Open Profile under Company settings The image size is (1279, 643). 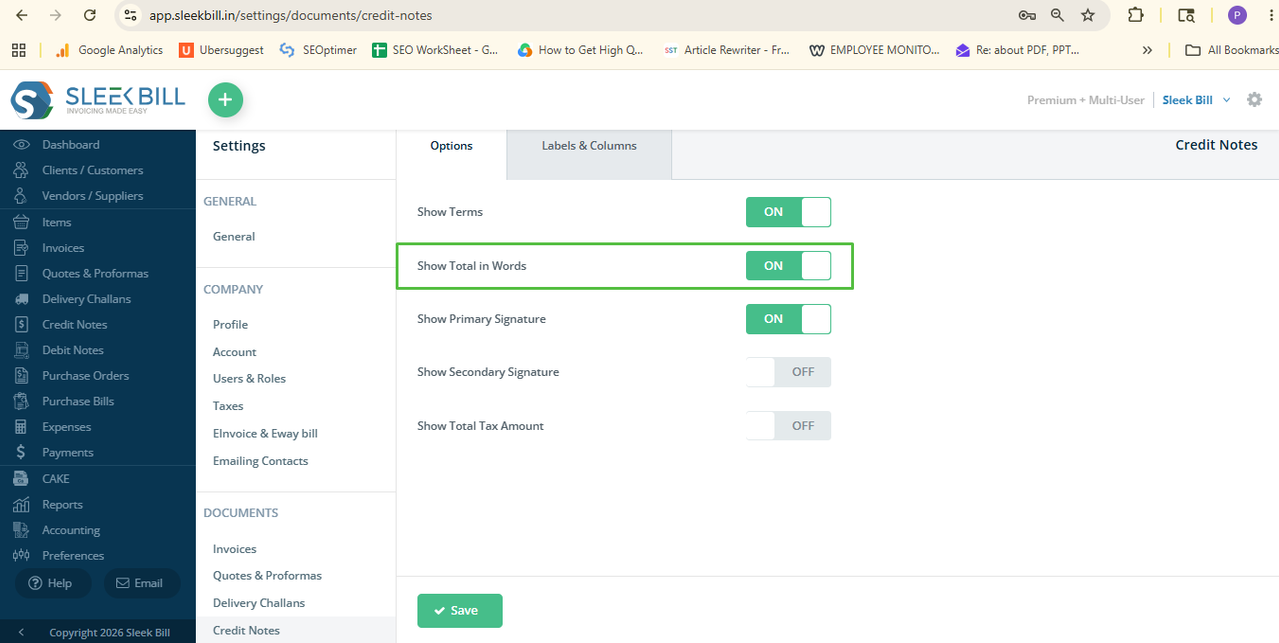click(230, 324)
